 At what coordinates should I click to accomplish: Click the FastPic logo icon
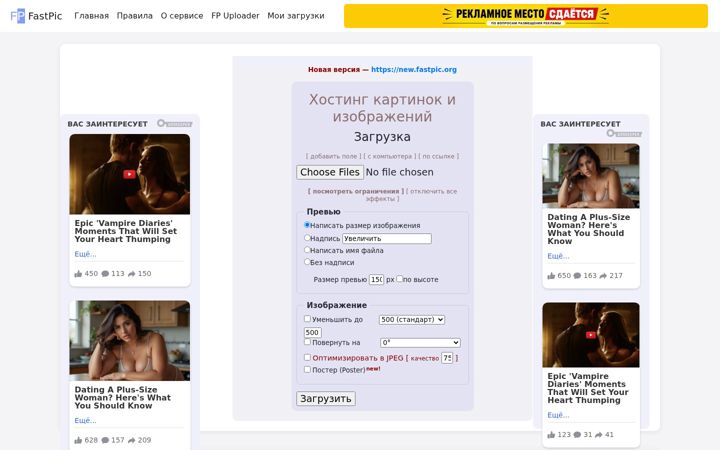coord(17,16)
